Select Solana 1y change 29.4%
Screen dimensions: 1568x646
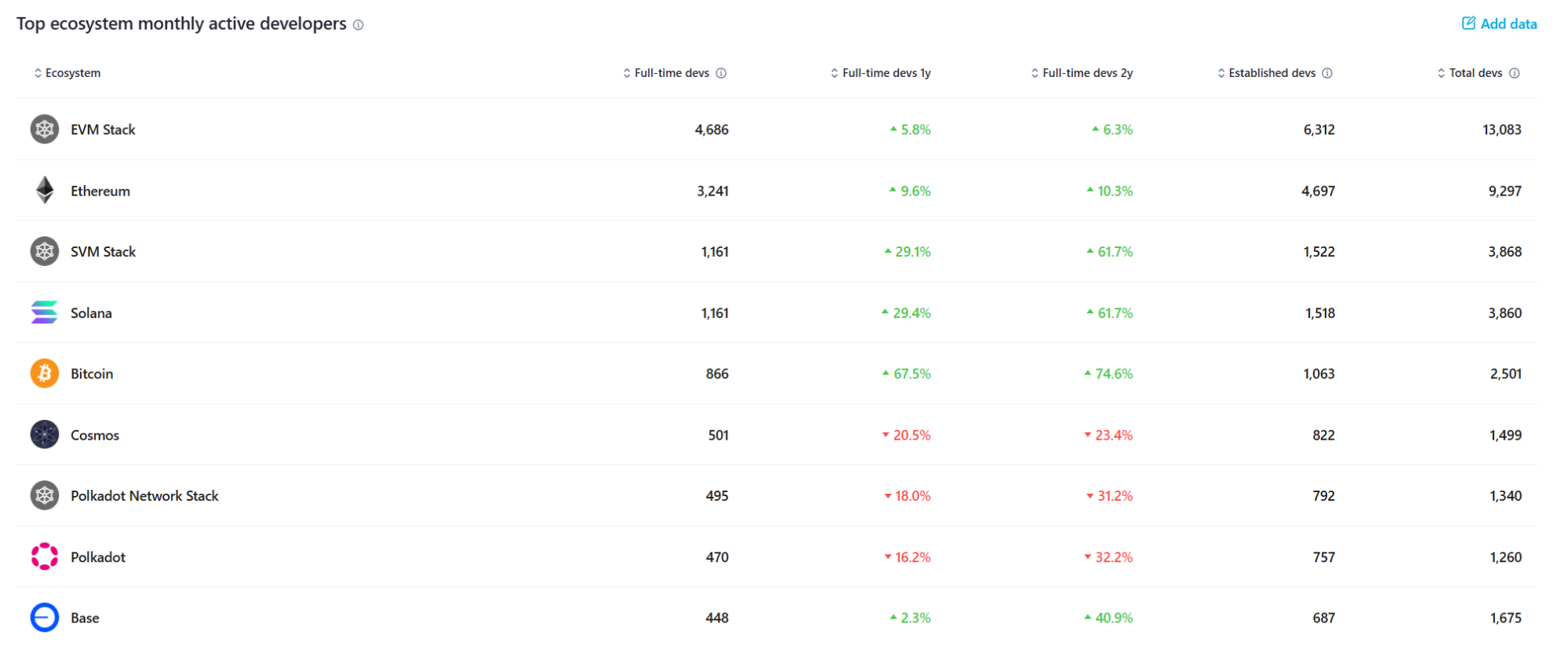coord(906,313)
